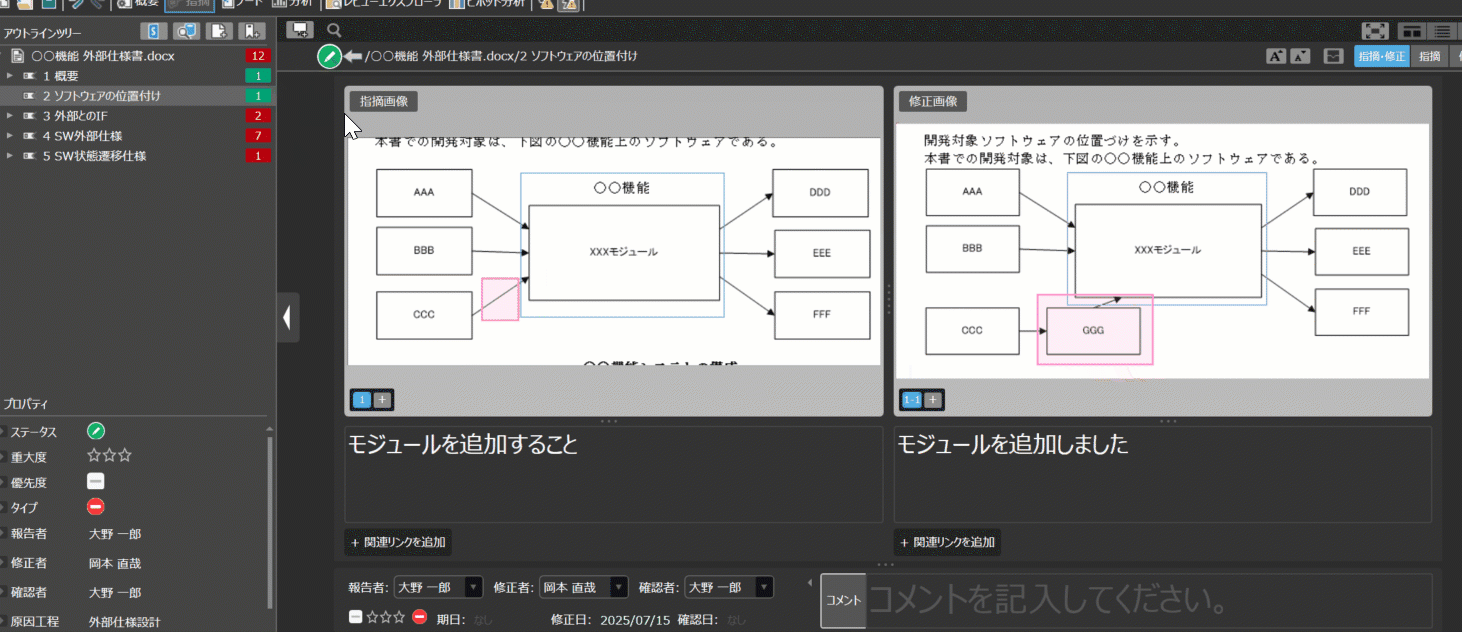Click the decrease font size icon
This screenshot has width=1462, height=632.
pyautogui.click(x=1300, y=56)
